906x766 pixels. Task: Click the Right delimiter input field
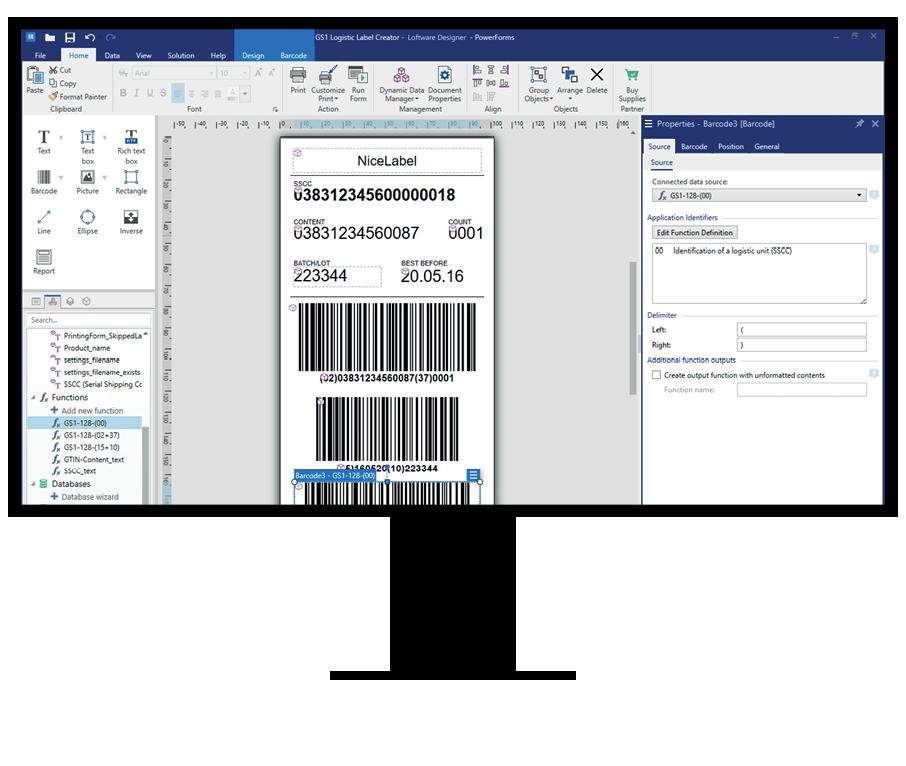(801, 345)
